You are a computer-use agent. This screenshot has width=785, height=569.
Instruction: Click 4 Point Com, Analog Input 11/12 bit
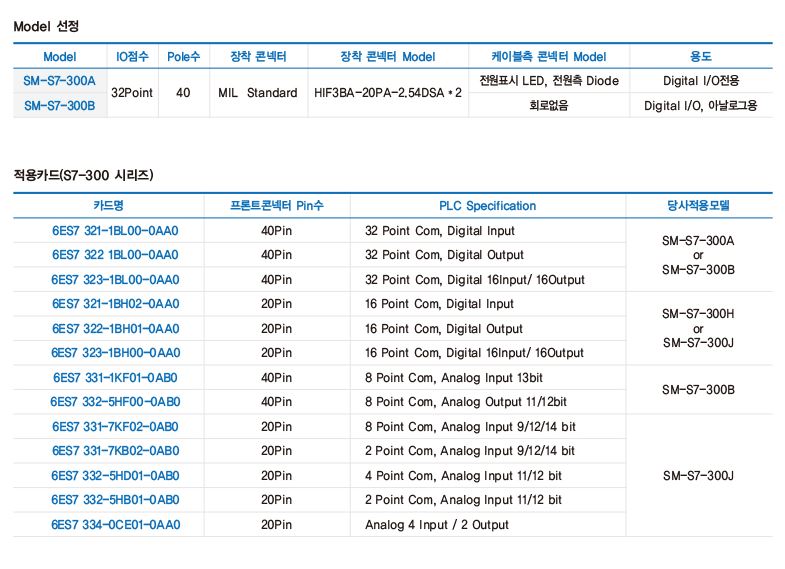coord(464,476)
